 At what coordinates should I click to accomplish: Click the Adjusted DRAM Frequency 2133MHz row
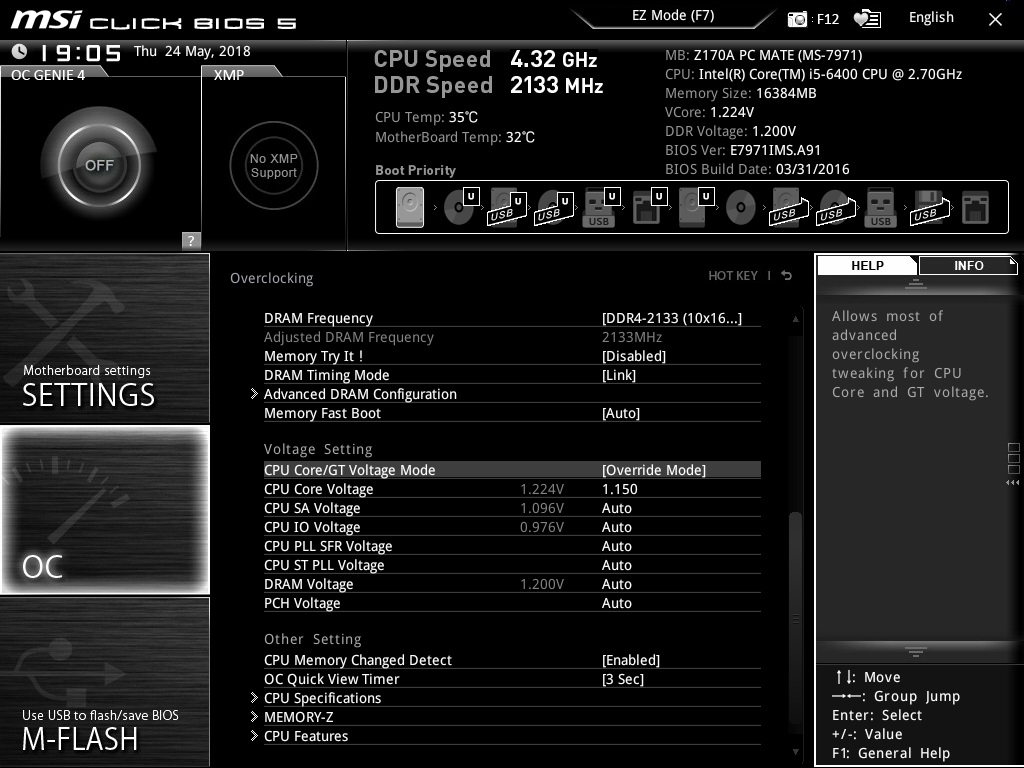pos(512,337)
